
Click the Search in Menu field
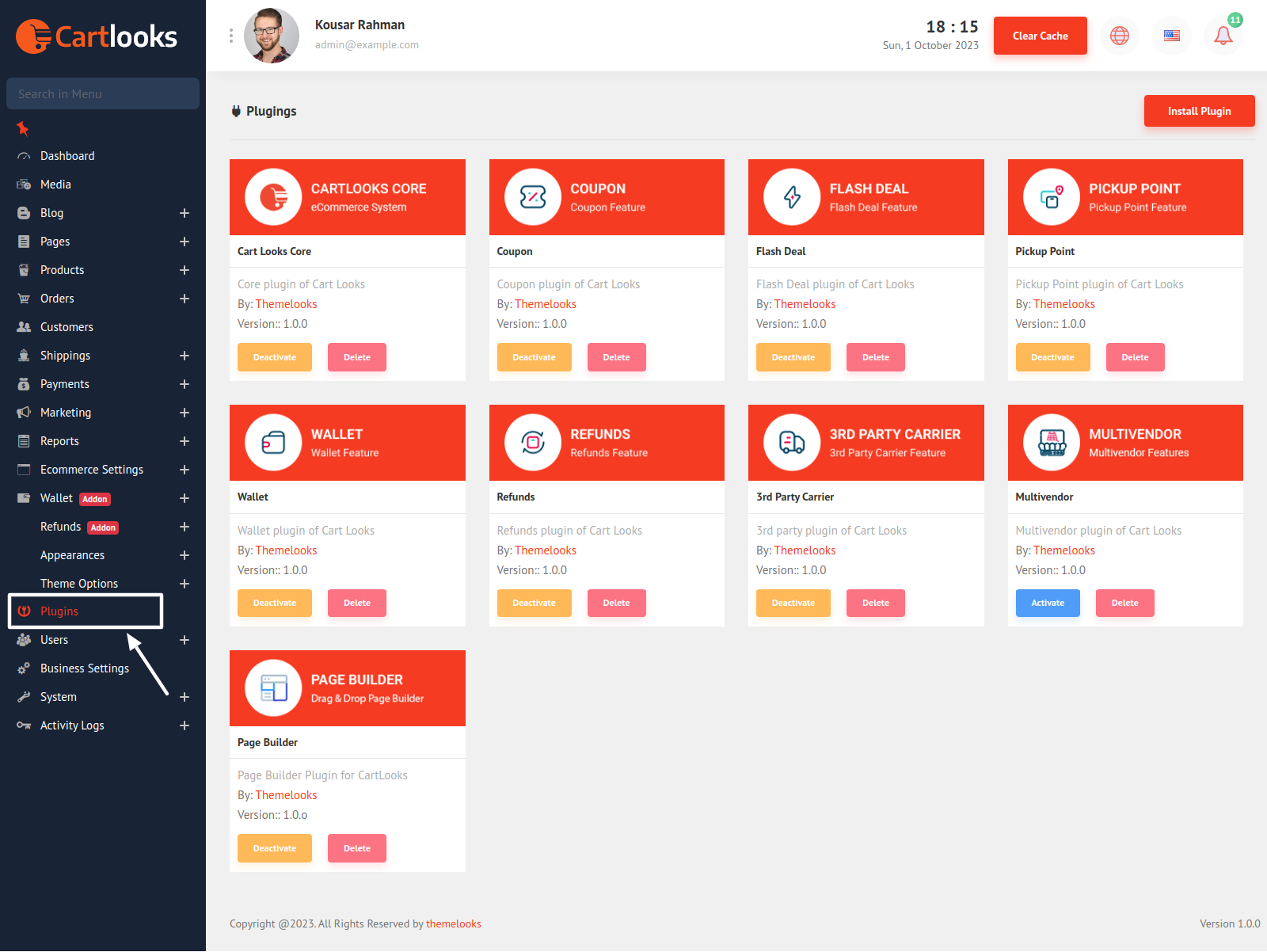103,93
